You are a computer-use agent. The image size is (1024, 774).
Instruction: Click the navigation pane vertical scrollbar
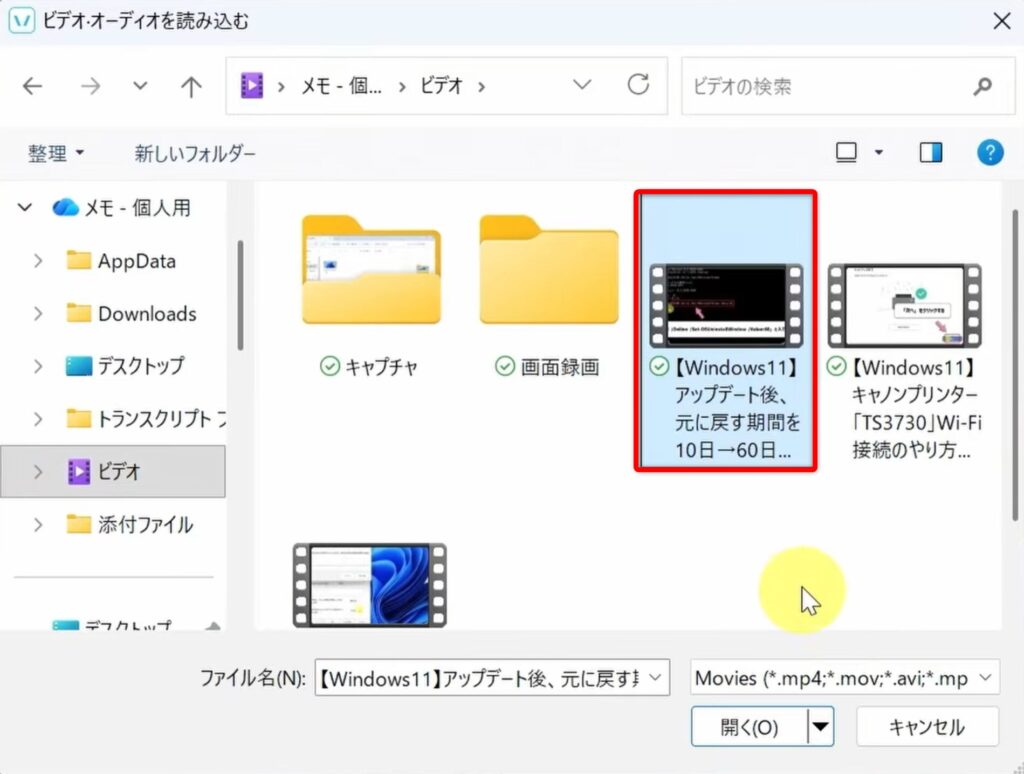(x=238, y=300)
